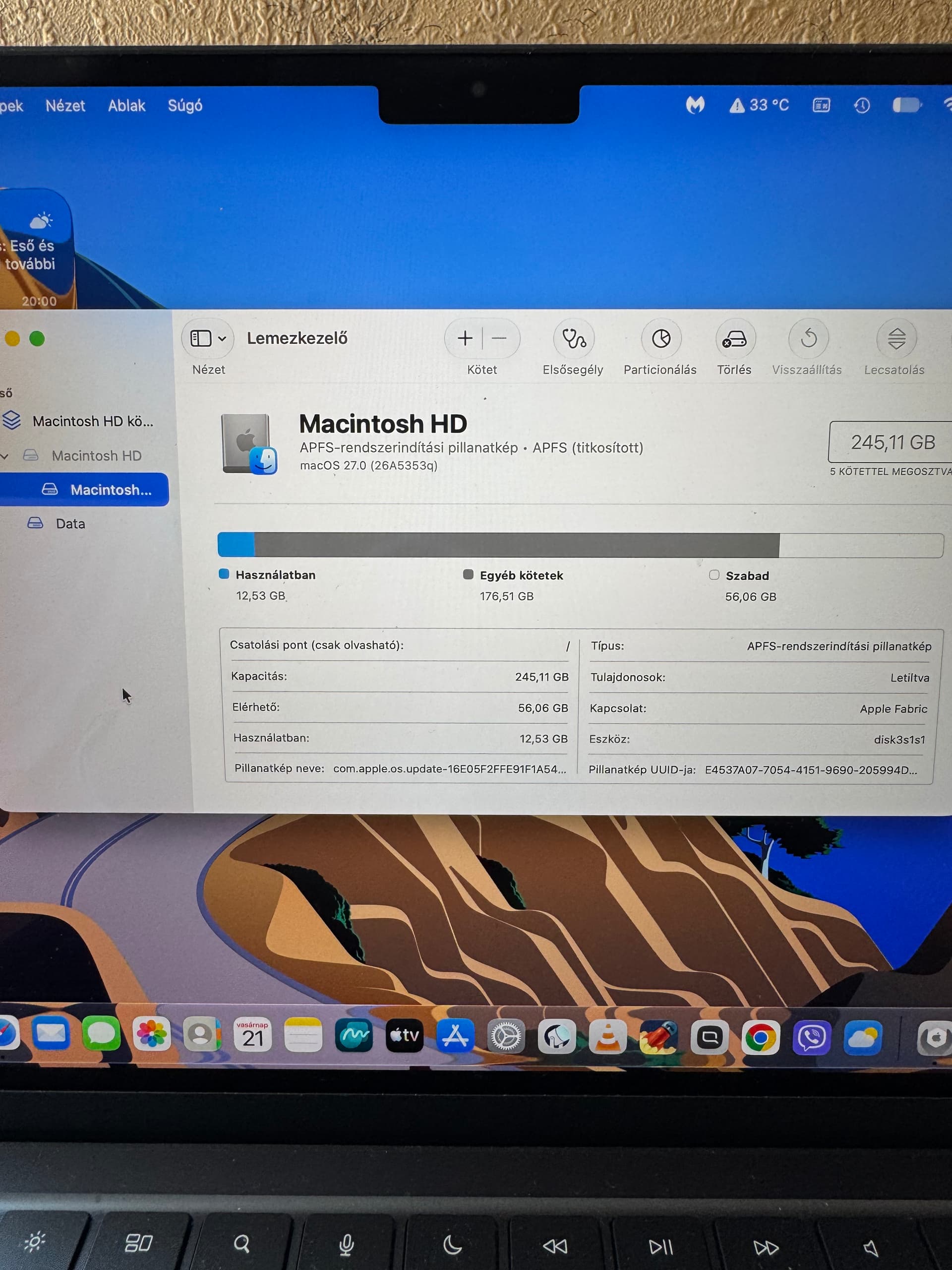This screenshot has width=952, height=1270.
Task: Click the Egyéb kötetek legend label
Action: [x=522, y=575]
